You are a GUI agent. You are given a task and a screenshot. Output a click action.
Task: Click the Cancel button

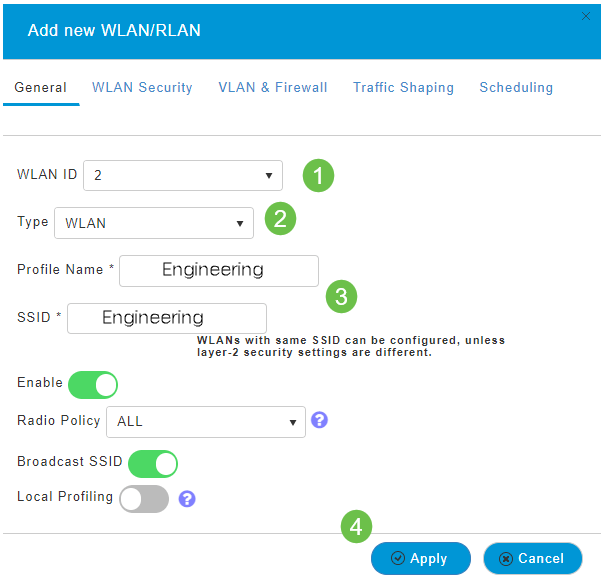pyautogui.click(x=532, y=559)
